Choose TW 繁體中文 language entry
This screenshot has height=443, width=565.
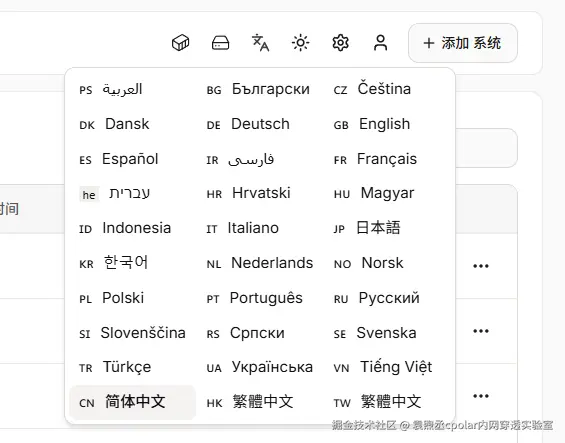pos(389,402)
